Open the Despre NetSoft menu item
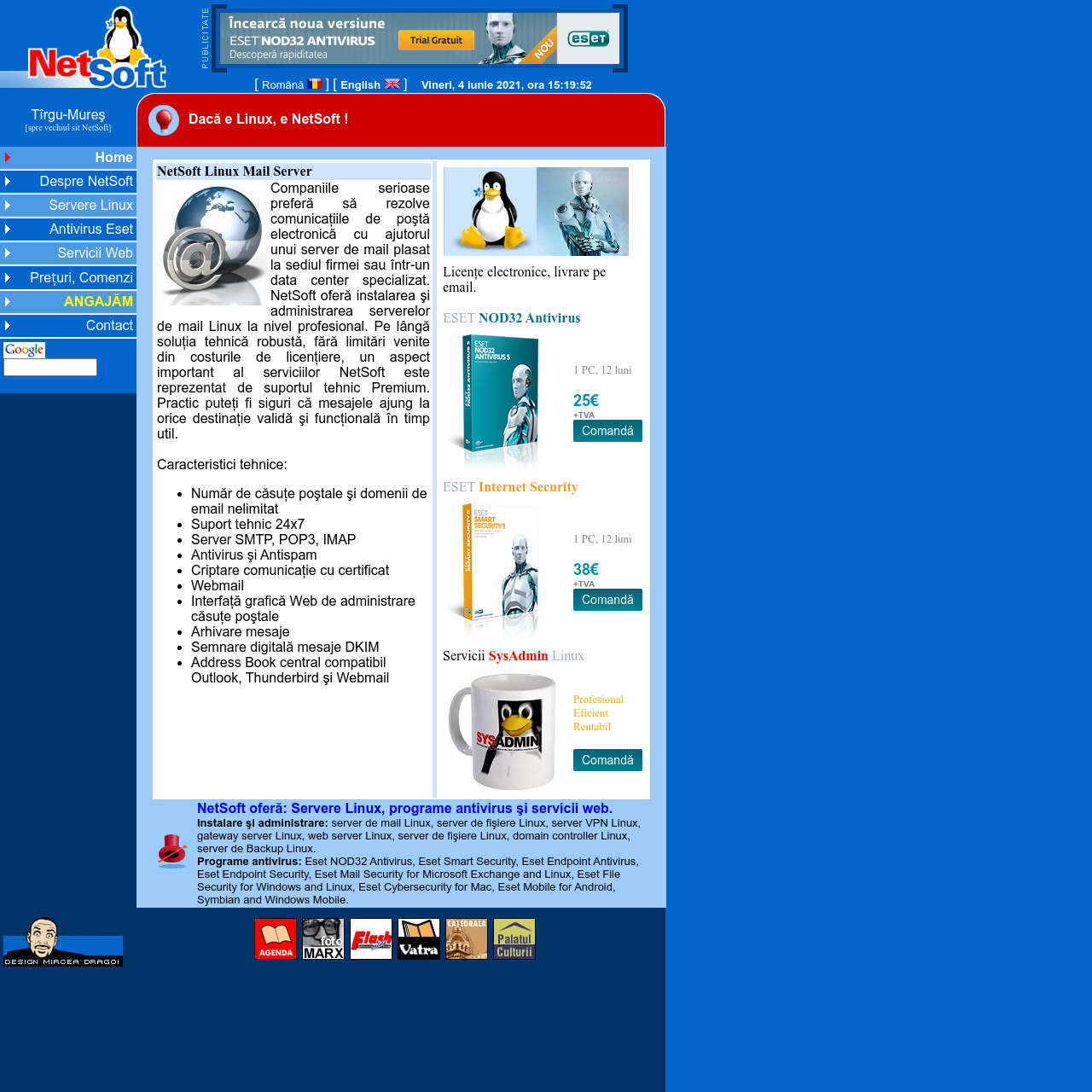Screen dimensions: 1092x1092 coord(85,182)
